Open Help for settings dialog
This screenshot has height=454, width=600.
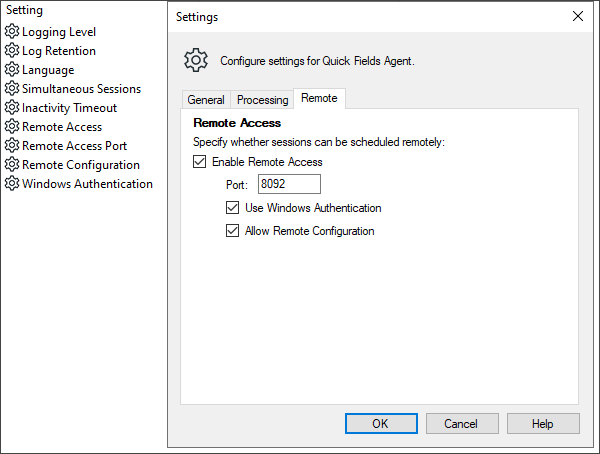coord(542,424)
